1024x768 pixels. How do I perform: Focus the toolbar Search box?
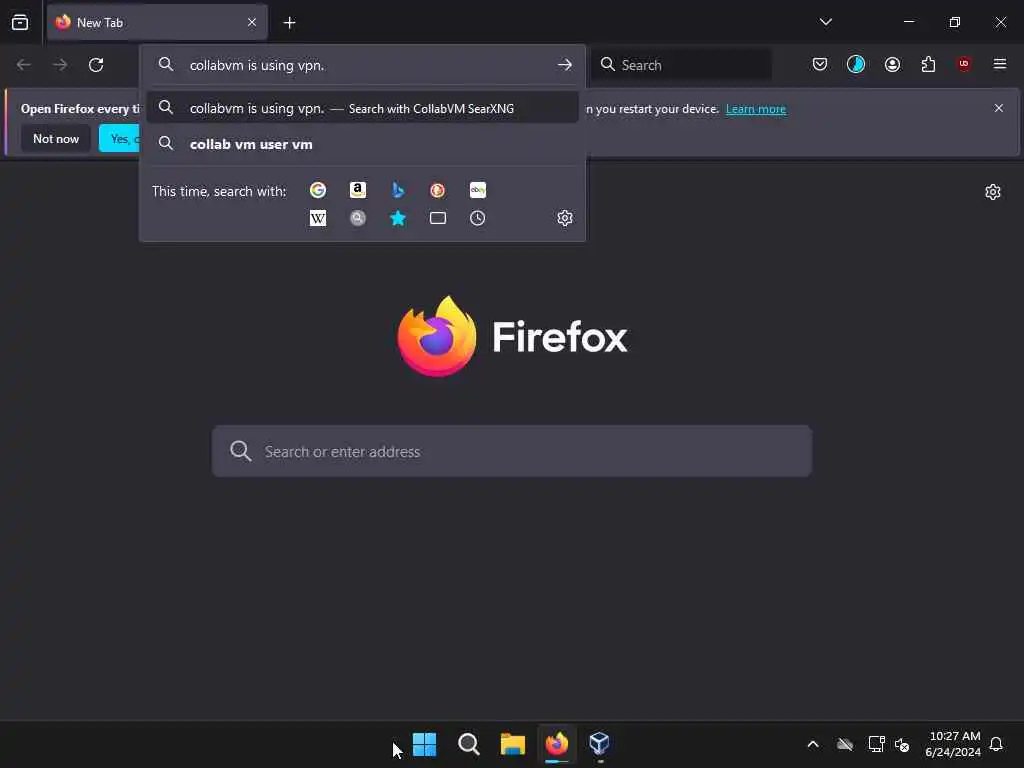tap(681, 65)
